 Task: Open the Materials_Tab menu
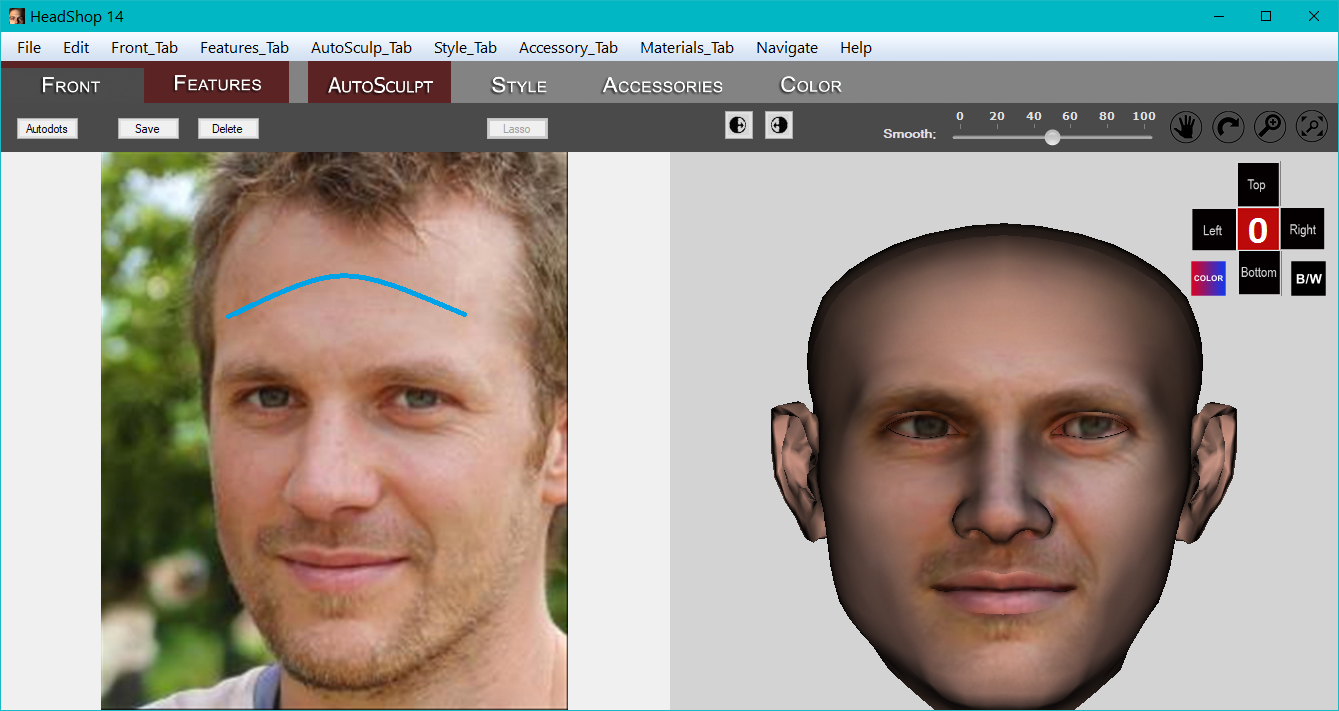click(687, 47)
